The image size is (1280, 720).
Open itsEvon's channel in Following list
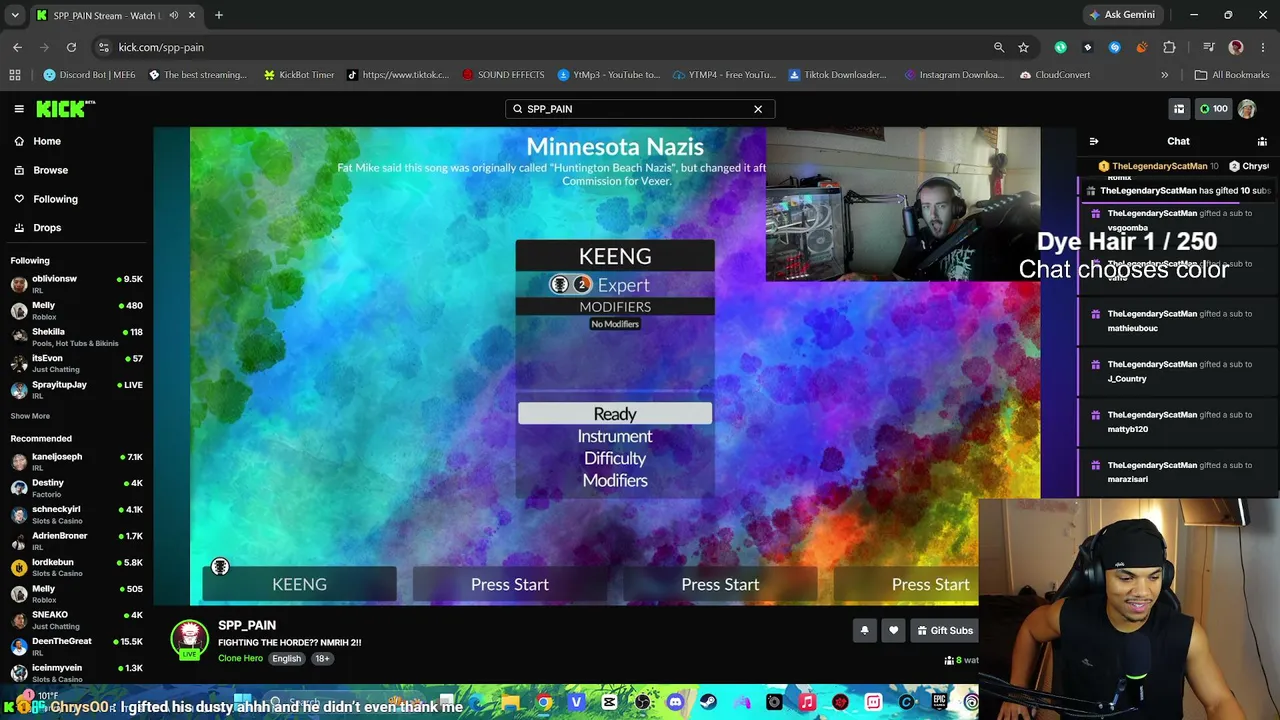pyautogui.click(x=76, y=363)
